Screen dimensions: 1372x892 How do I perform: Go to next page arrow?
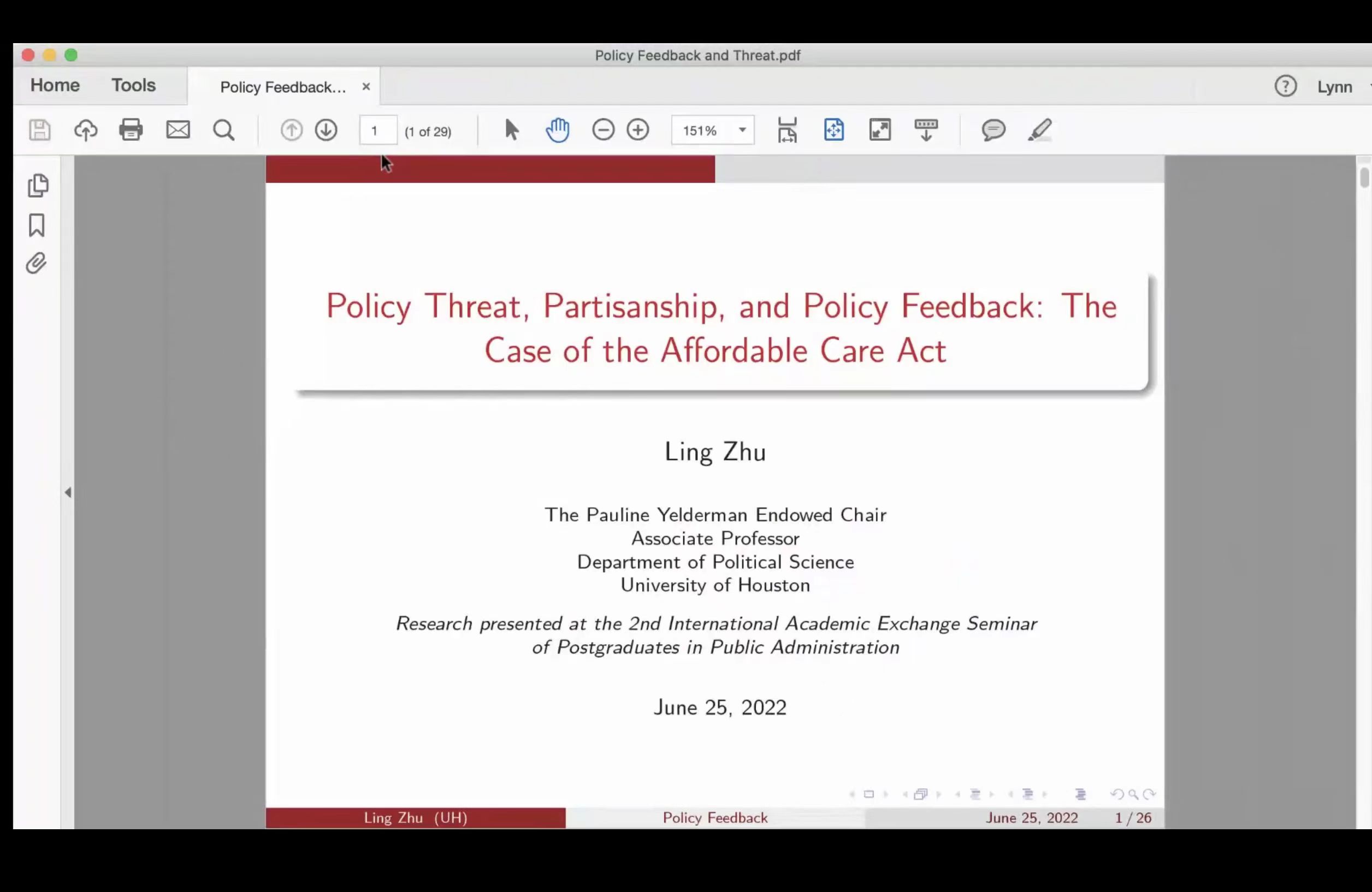[x=326, y=130]
